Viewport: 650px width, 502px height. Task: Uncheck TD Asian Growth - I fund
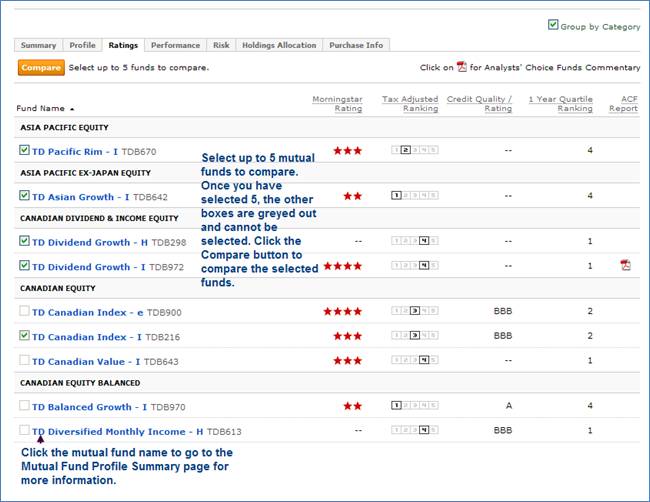pyautogui.click(x=24, y=195)
